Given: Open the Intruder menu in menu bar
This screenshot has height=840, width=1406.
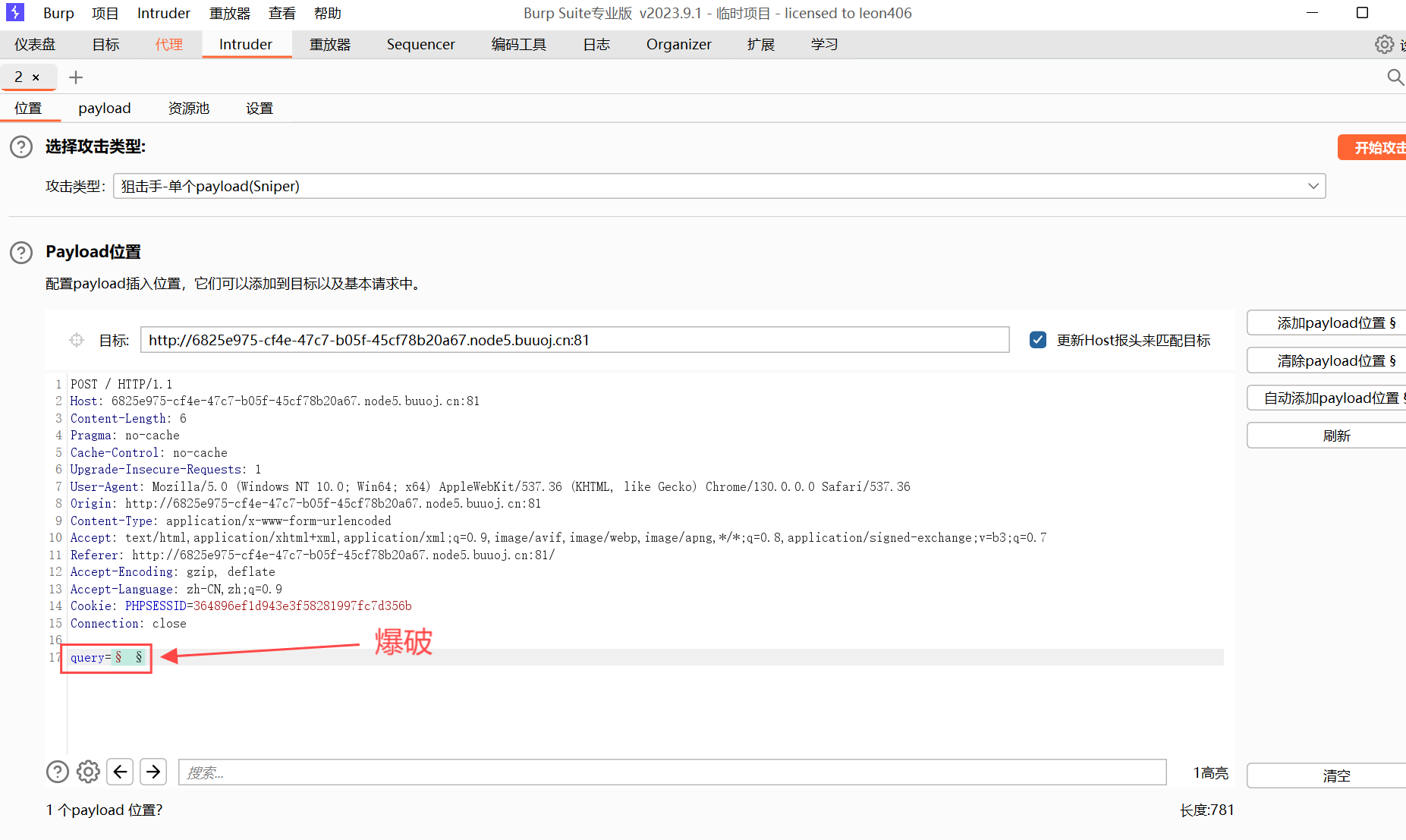Looking at the screenshot, I should (164, 13).
